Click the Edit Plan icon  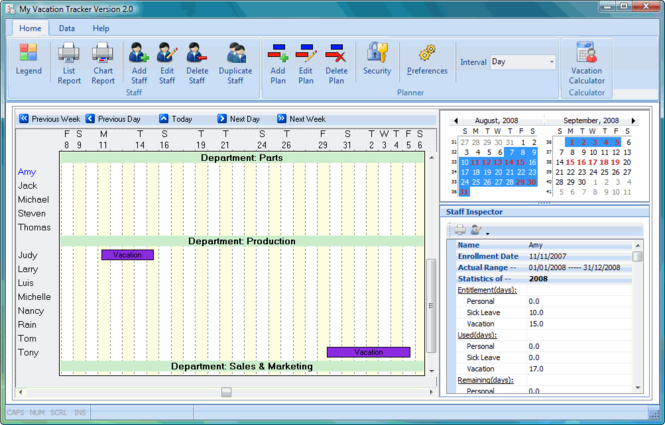tap(306, 64)
